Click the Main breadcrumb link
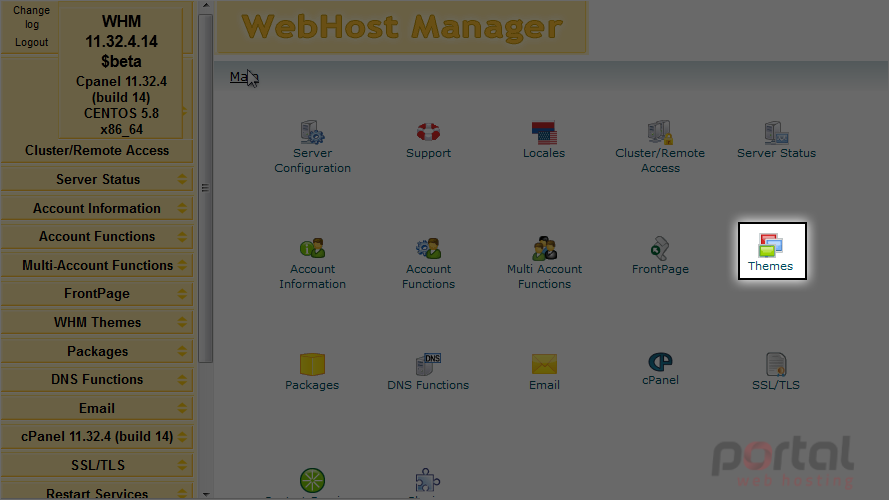Viewport: 889px width, 500px height. (243, 77)
